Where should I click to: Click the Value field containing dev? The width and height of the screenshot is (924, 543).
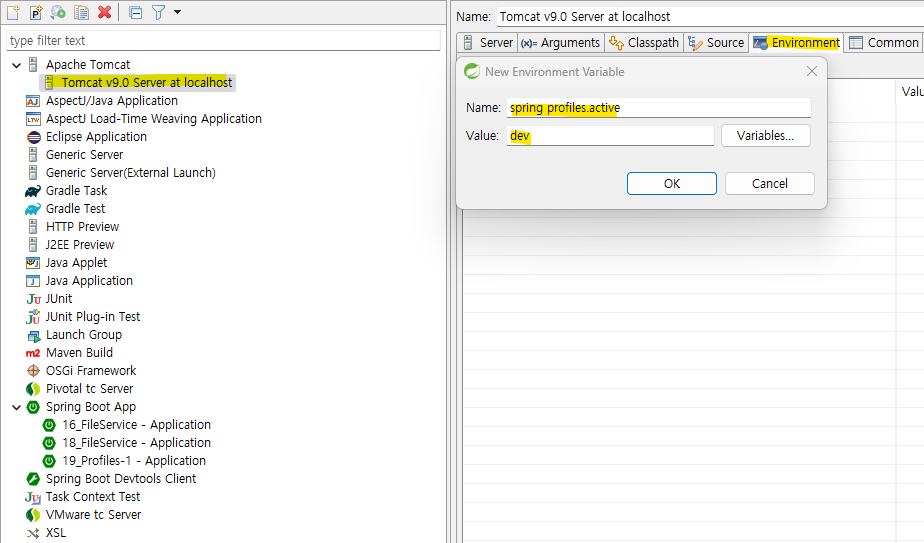pos(610,136)
